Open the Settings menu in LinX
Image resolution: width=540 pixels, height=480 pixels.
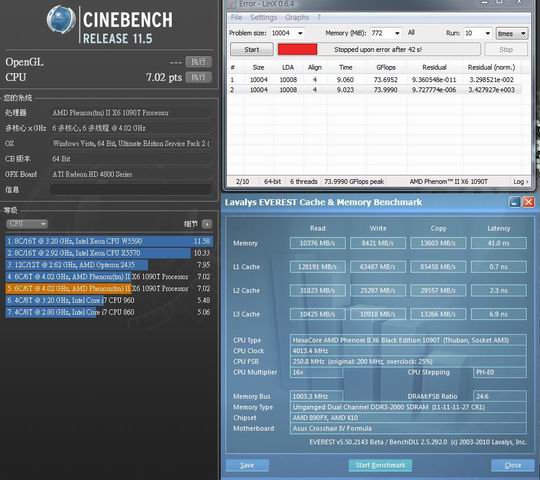click(263, 17)
